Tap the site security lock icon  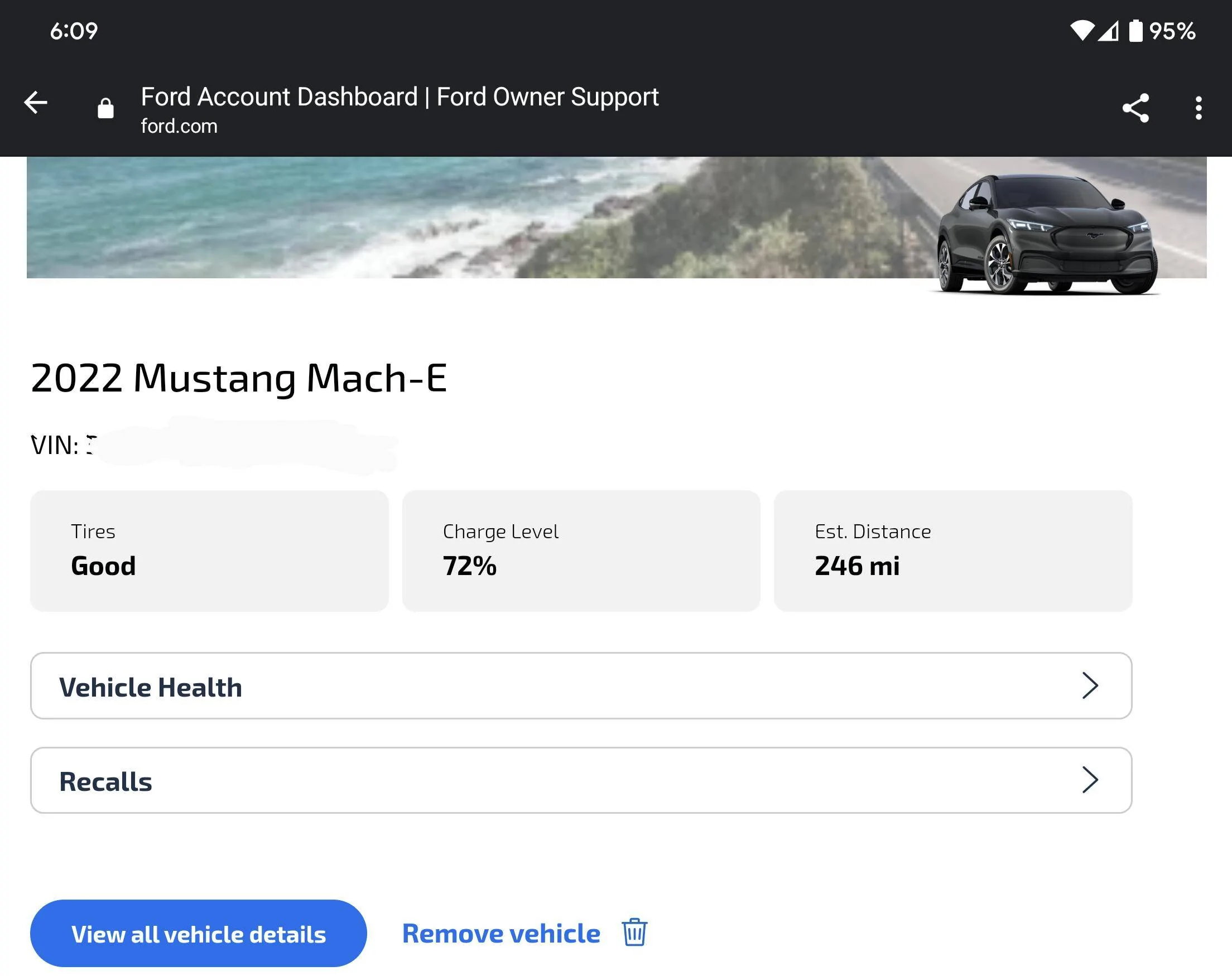pos(105,108)
